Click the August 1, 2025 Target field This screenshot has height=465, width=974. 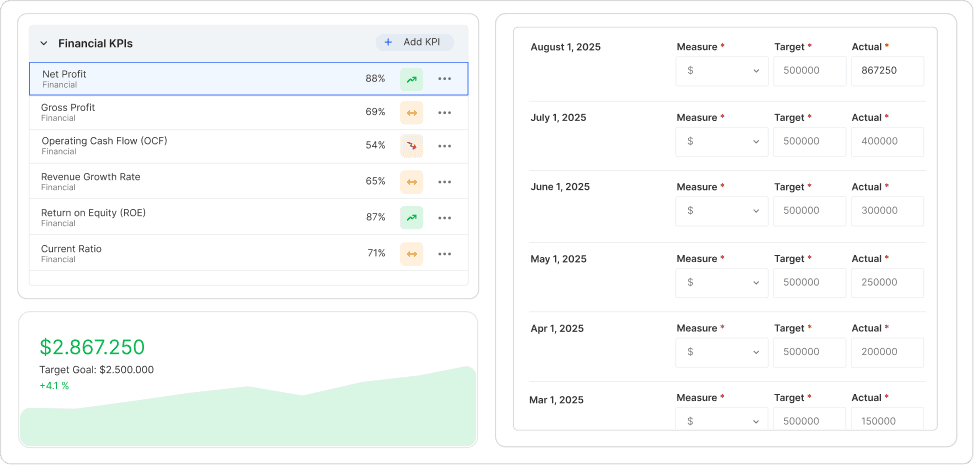coord(809,71)
